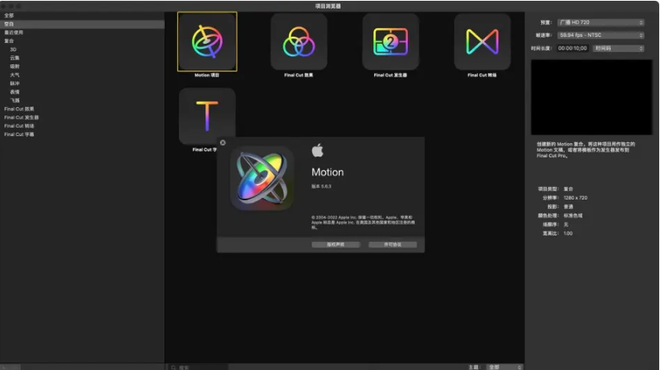Screen dimensions: 660x370
Task: Click the Apple logo in About dialog
Action: point(318,150)
